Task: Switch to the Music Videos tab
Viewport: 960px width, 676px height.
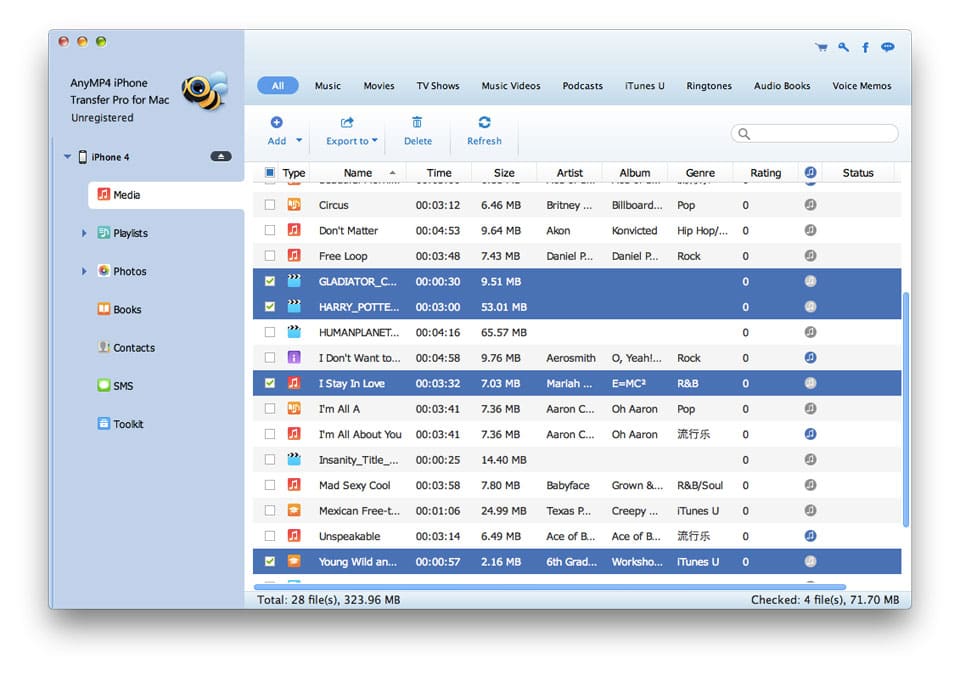Action: pos(511,86)
